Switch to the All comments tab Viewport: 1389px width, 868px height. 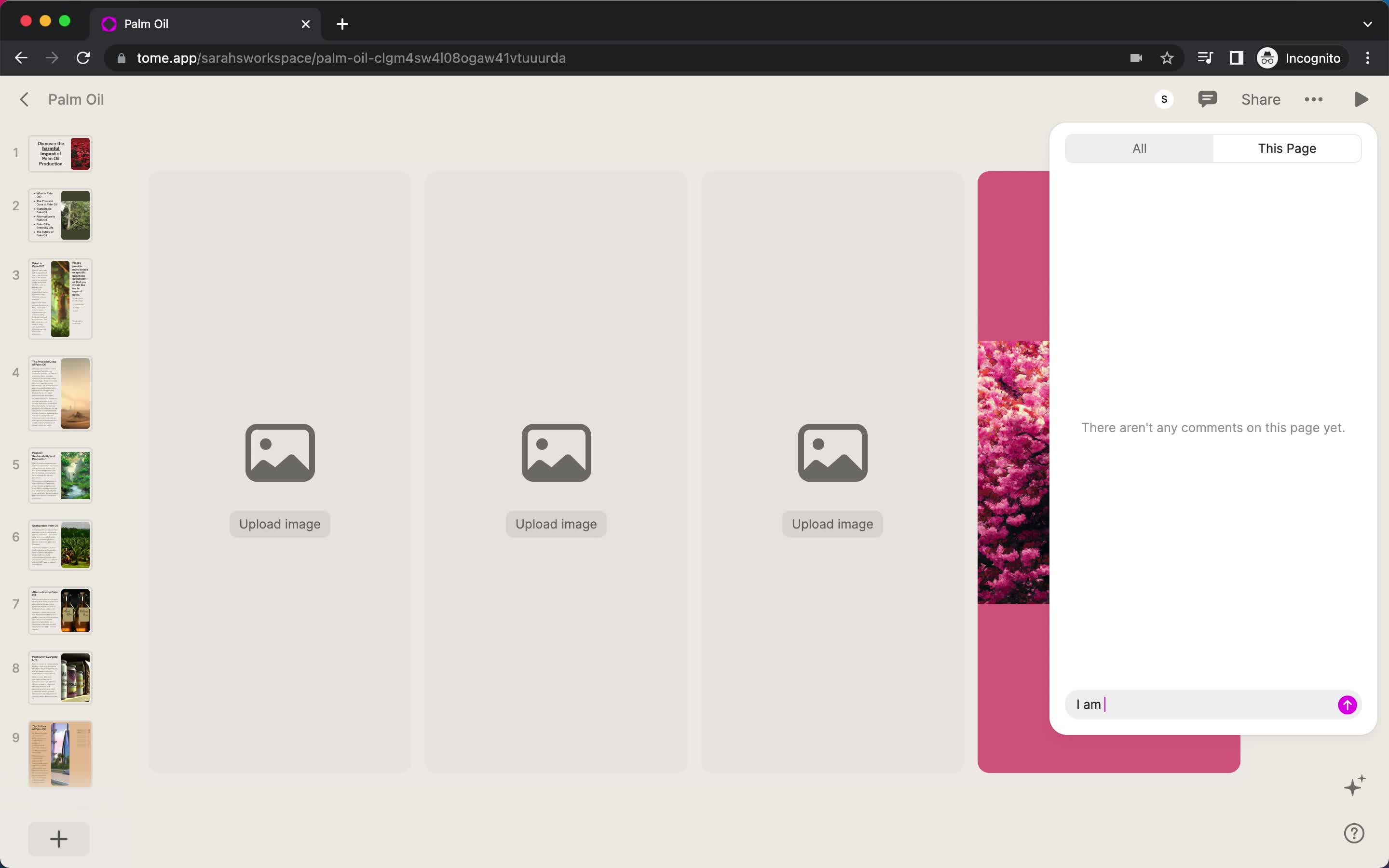1139,149
